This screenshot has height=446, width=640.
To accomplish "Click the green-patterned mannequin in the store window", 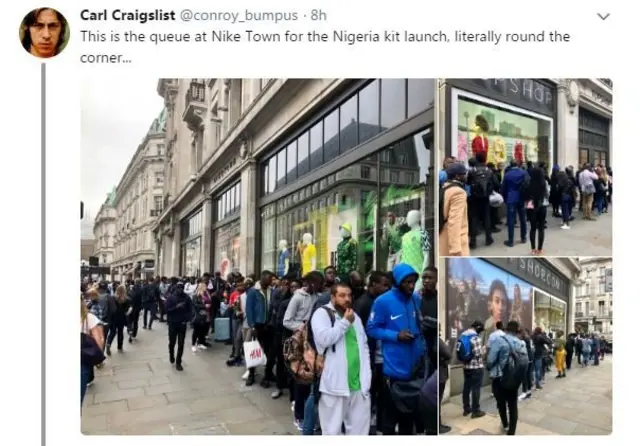I will (347, 250).
